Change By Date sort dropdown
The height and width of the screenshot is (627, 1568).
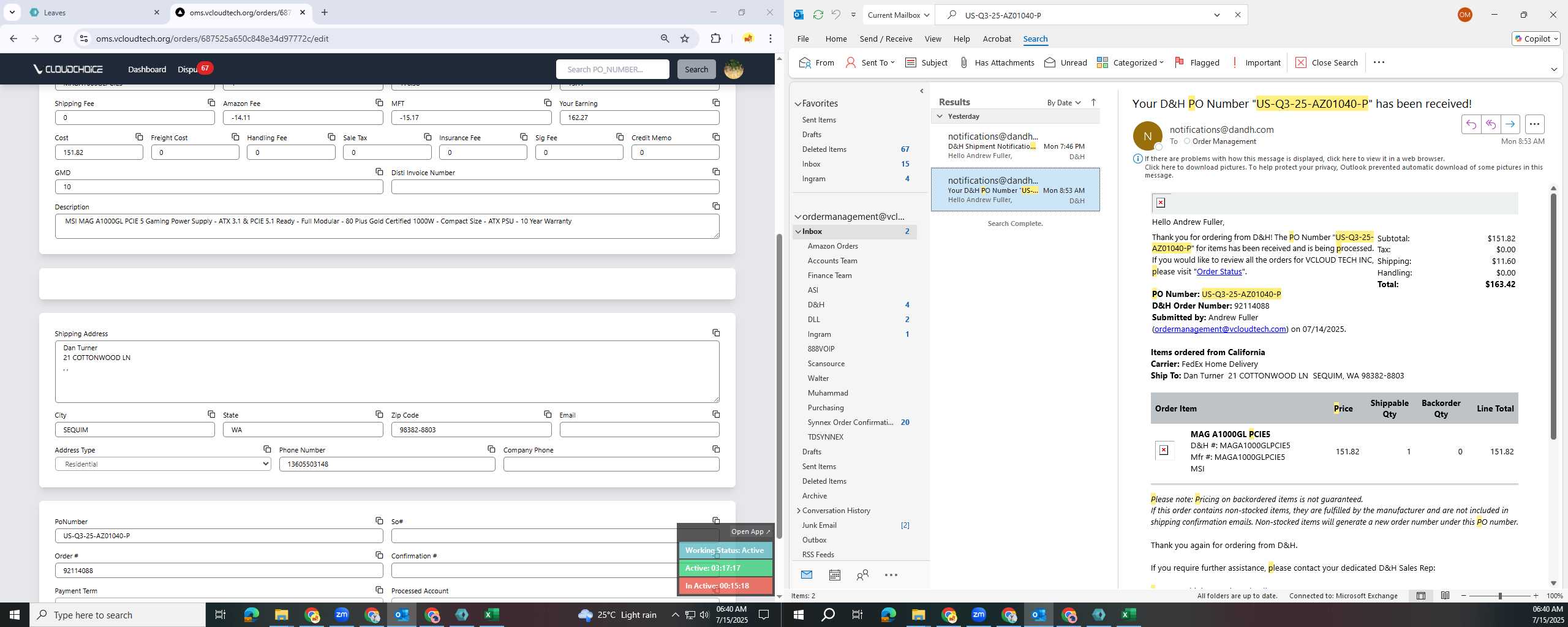[x=1063, y=102]
